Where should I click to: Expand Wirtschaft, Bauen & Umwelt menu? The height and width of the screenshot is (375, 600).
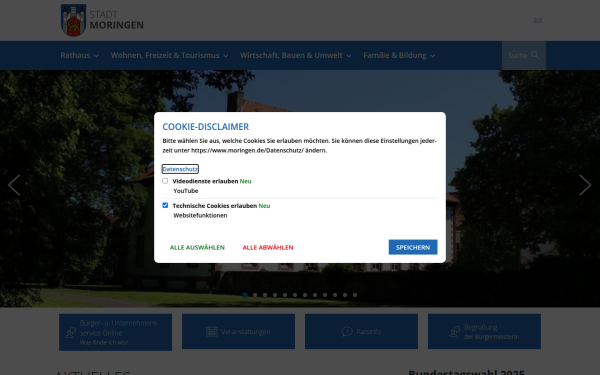[x=295, y=55]
